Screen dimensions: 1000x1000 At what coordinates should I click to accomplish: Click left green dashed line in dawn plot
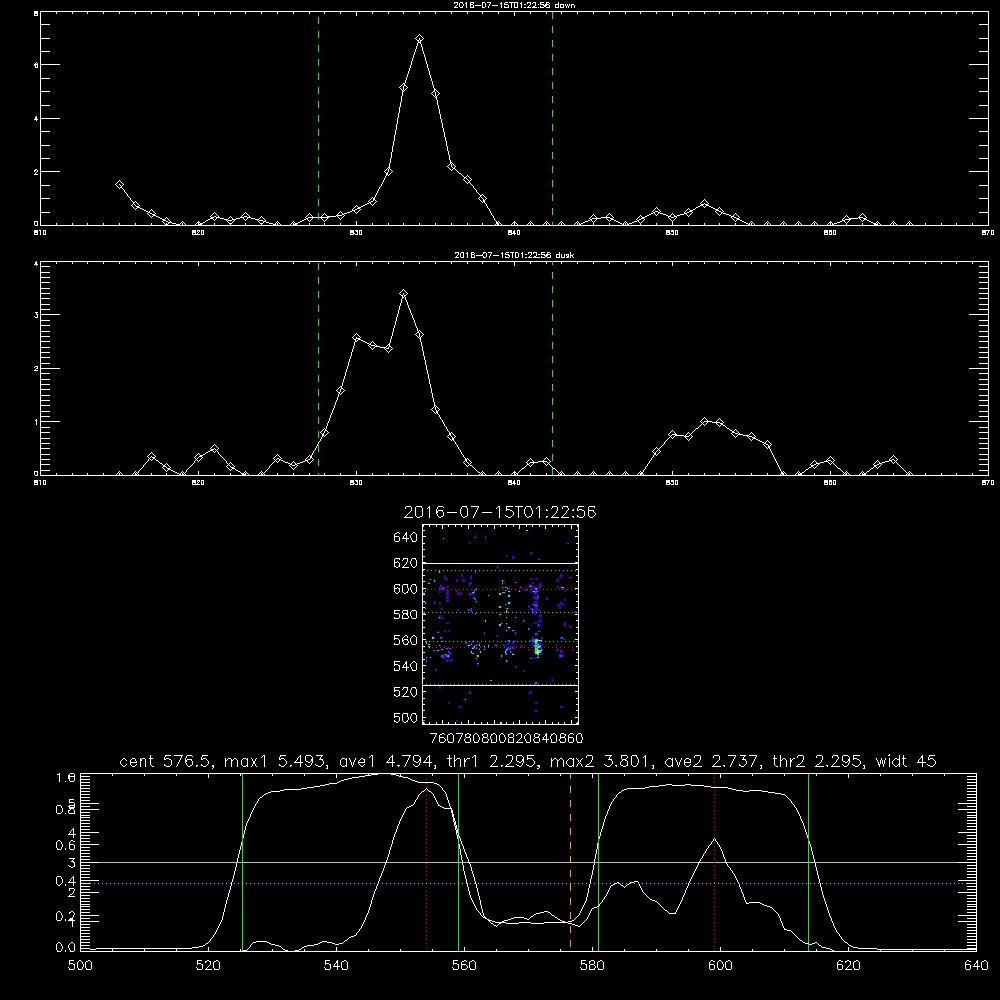tap(318, 119)
